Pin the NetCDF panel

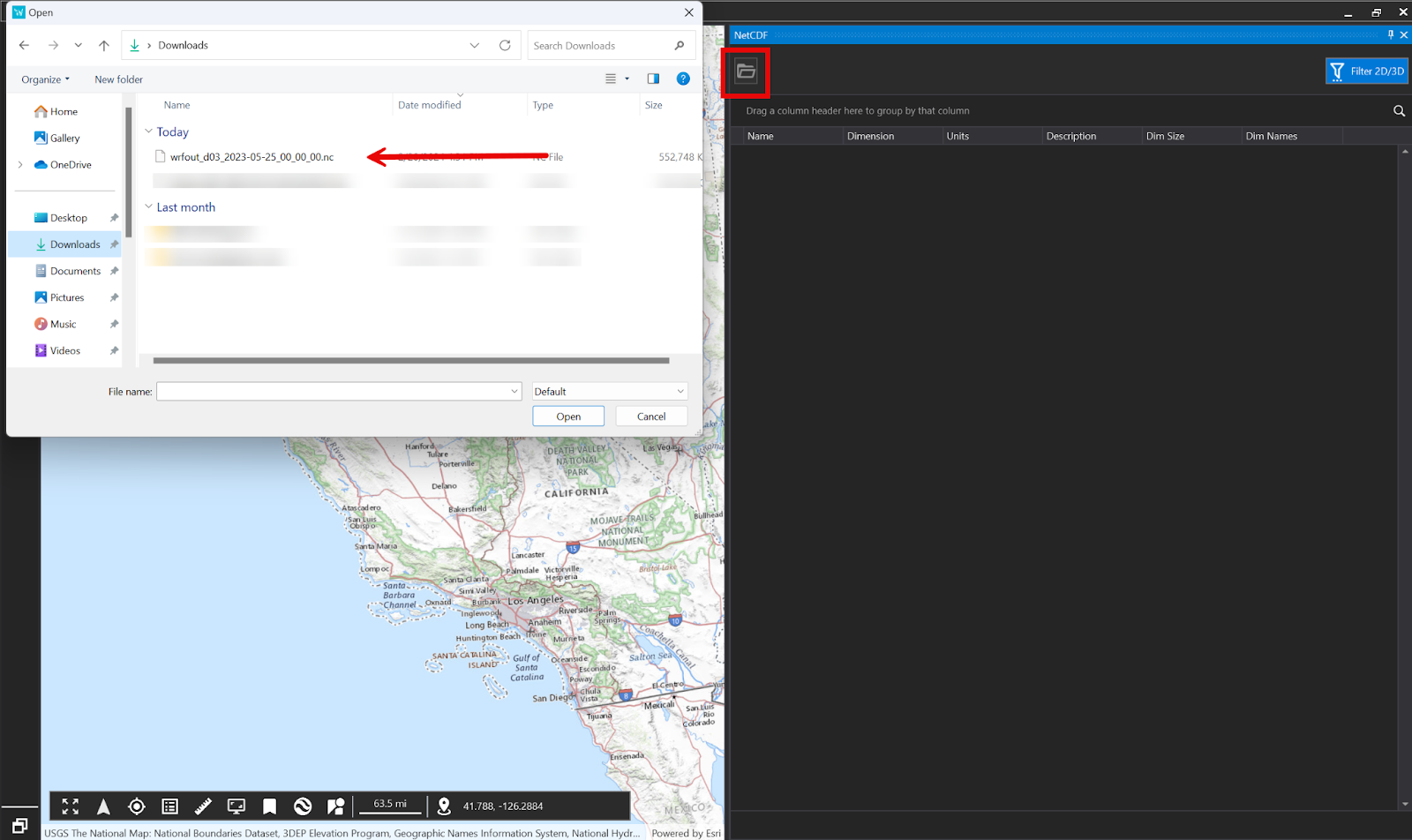click(x=1391, y=35)
